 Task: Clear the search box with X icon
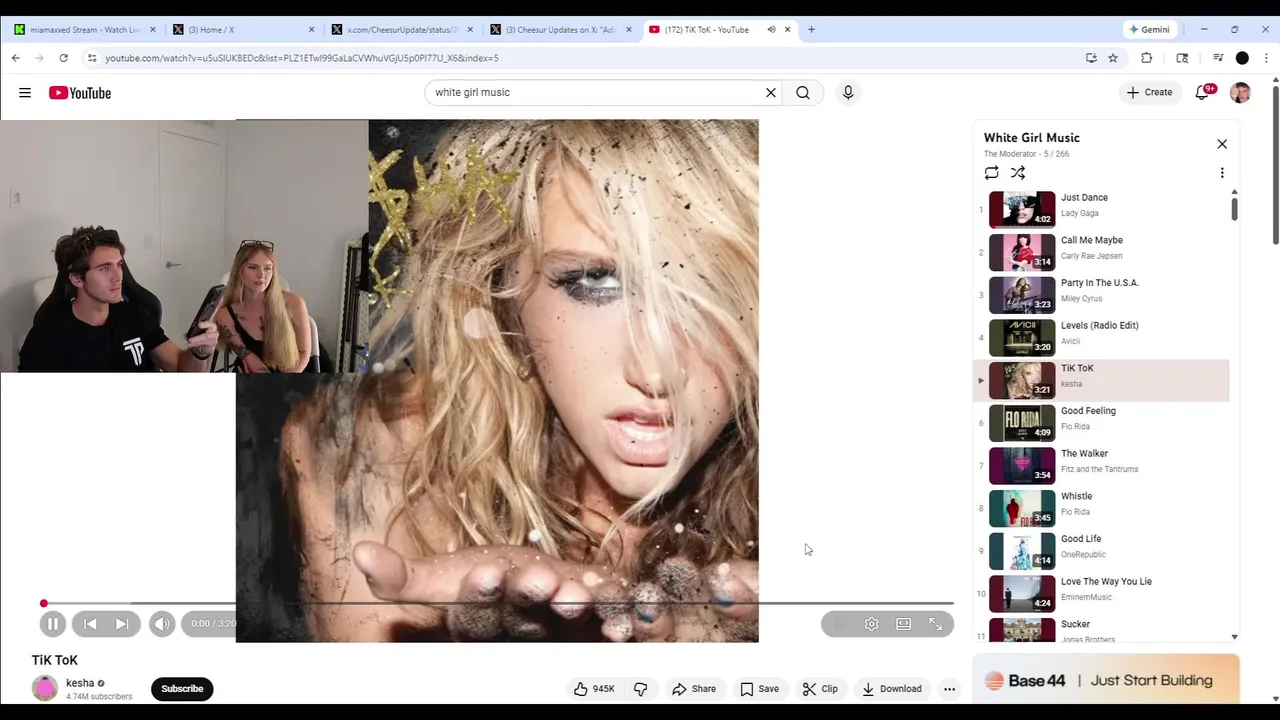(771, 92)
